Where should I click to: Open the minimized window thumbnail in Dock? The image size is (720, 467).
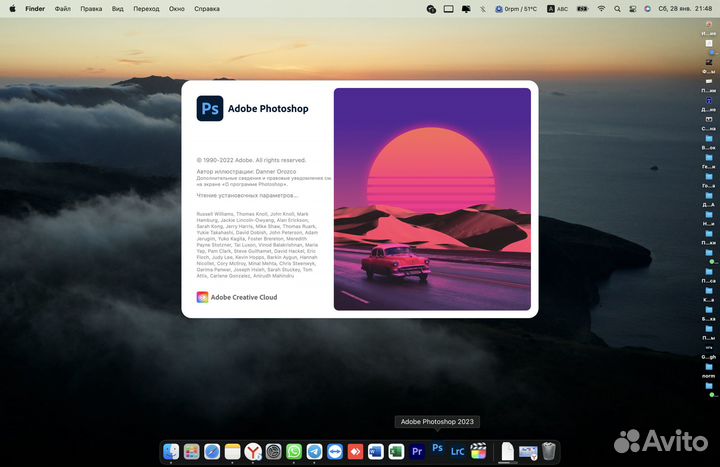pyautogui.click(x=528, y=452)
